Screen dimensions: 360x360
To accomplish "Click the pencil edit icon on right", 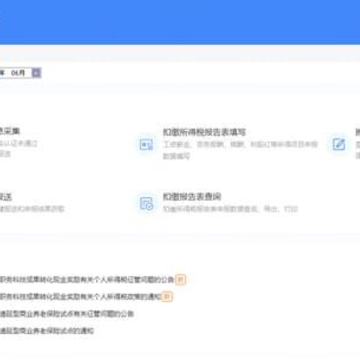I will tap(339, 144).
